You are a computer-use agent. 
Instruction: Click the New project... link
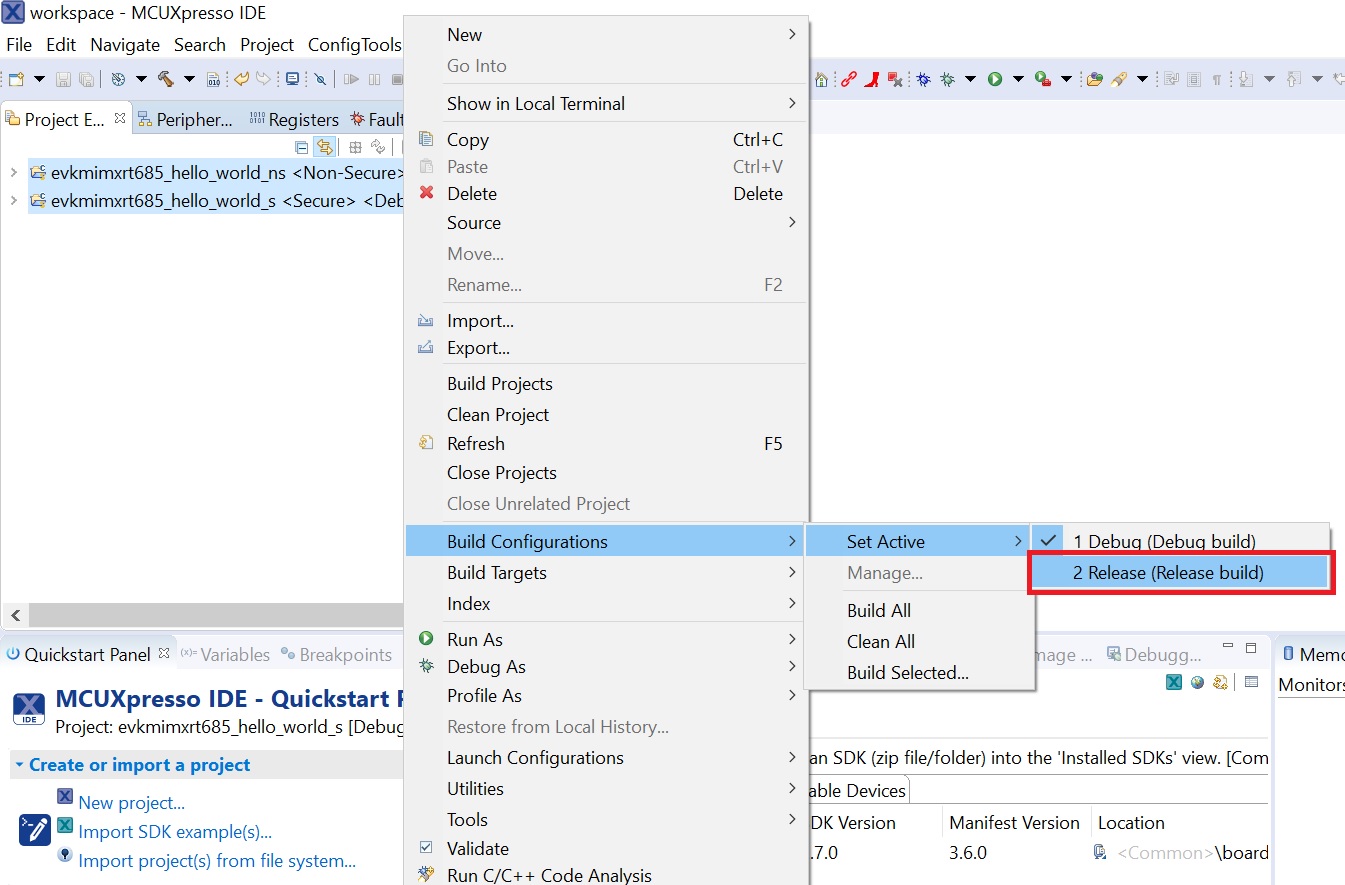[x=131, y=802]
